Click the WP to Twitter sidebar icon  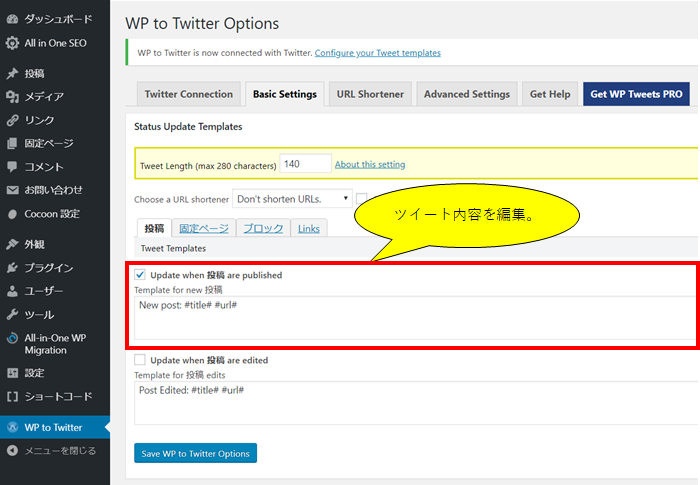pos(12,427)
